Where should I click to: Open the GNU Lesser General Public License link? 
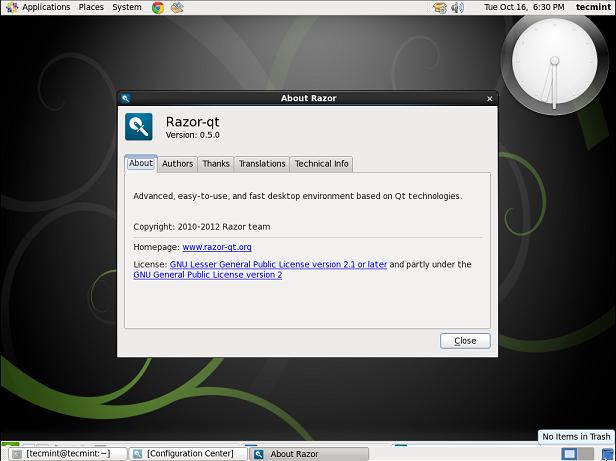[x=278, y=264]
